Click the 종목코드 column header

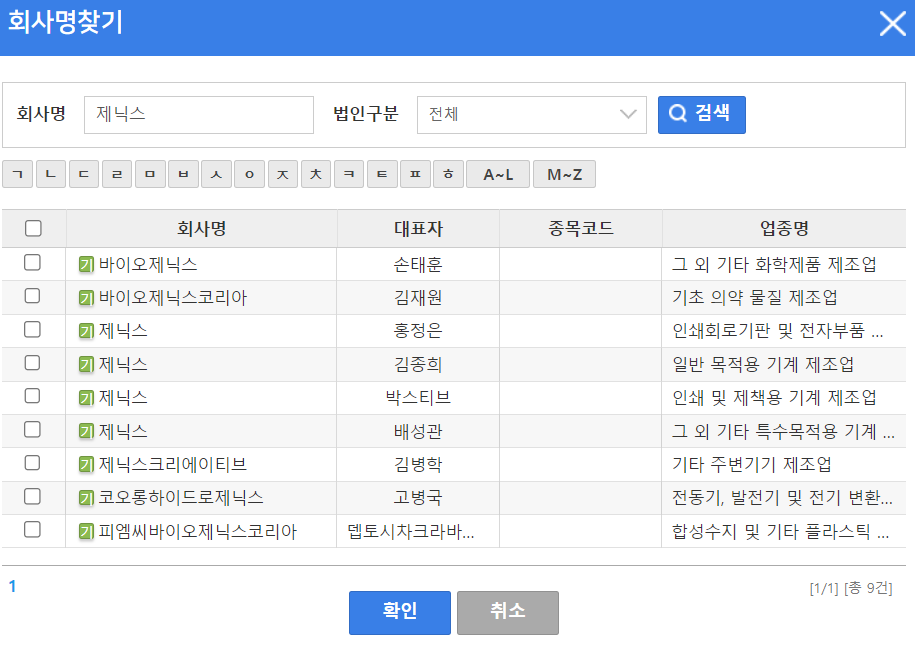pyautogui.click(x=581, y=228)
